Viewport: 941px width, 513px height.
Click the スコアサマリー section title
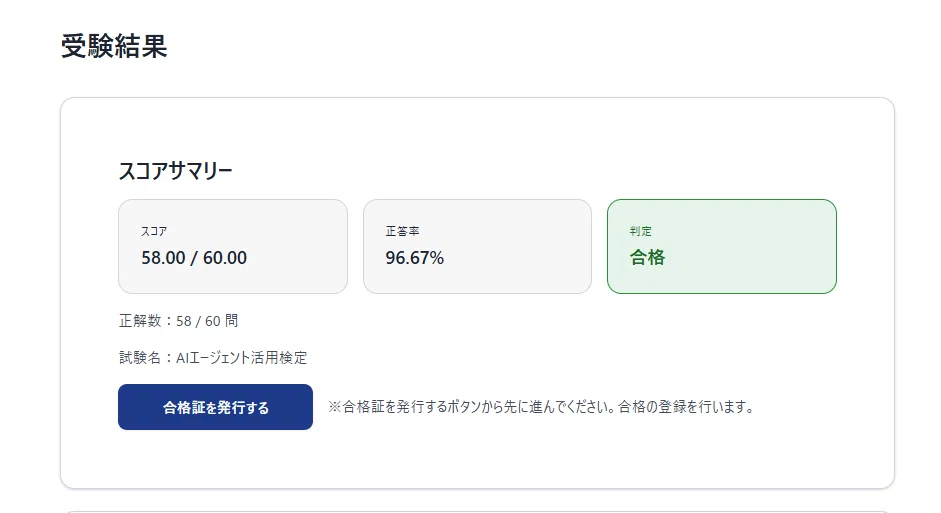[x=175, y=171]
